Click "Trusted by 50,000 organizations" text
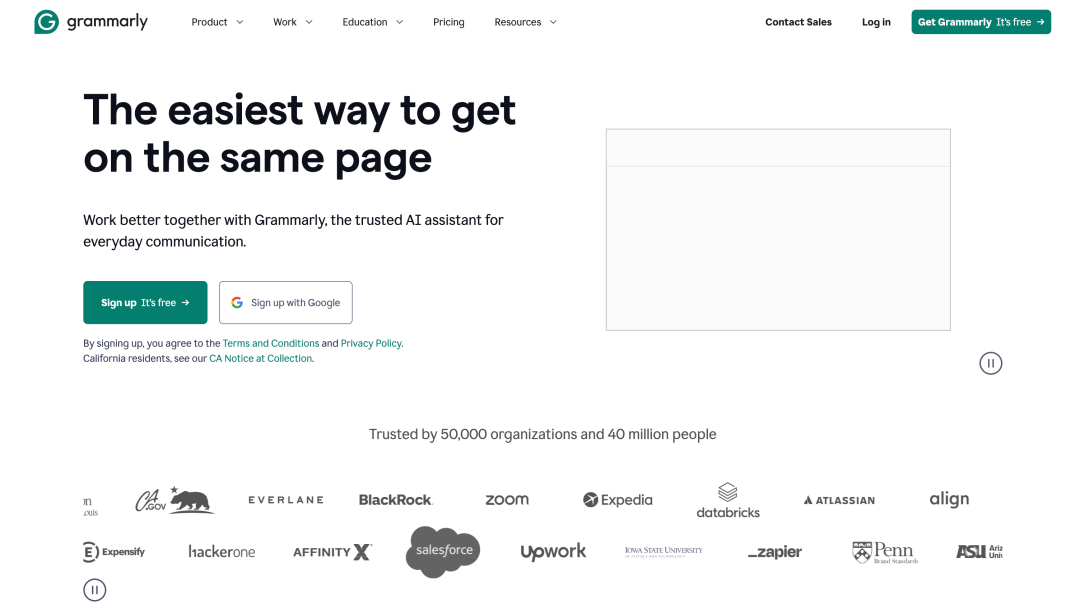 (472, 434)
